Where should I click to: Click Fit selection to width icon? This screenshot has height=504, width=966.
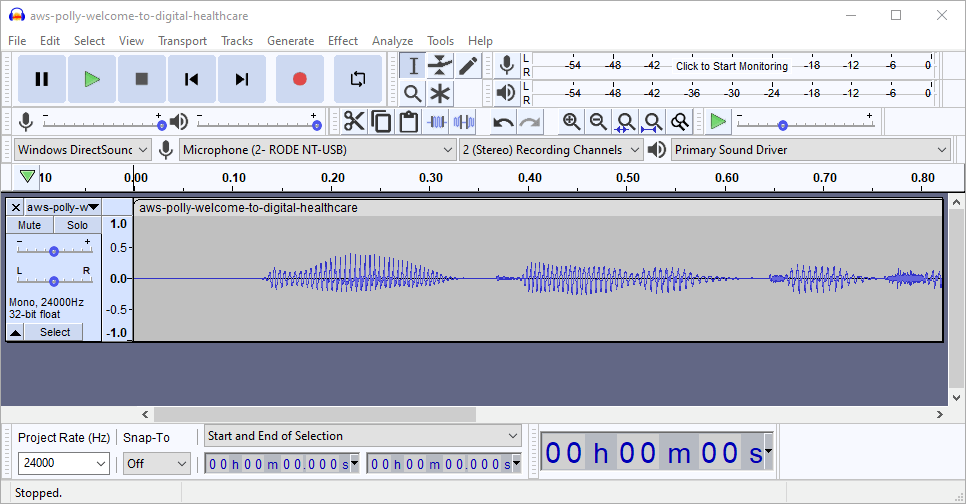tap(625, 121)
